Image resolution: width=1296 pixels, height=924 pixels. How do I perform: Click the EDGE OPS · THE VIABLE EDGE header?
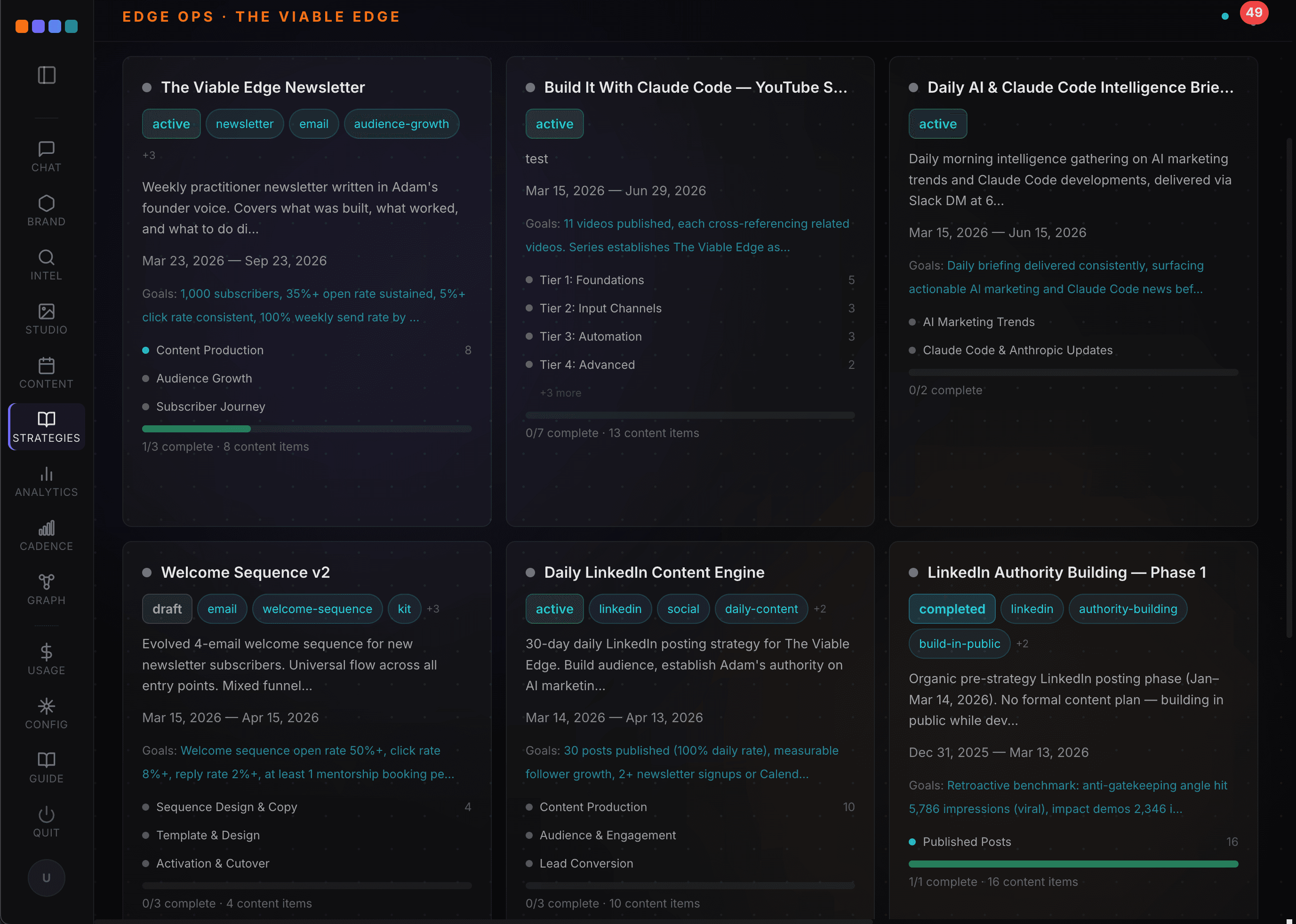click(260, 16)
